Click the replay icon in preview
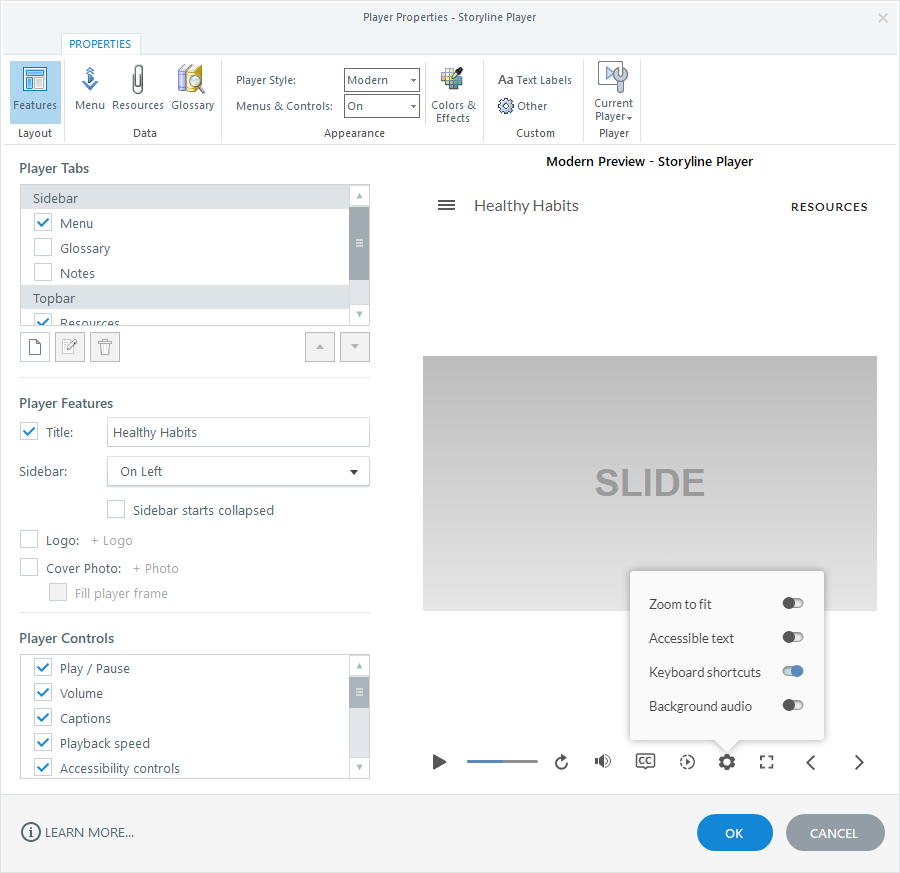 point(561,762)
